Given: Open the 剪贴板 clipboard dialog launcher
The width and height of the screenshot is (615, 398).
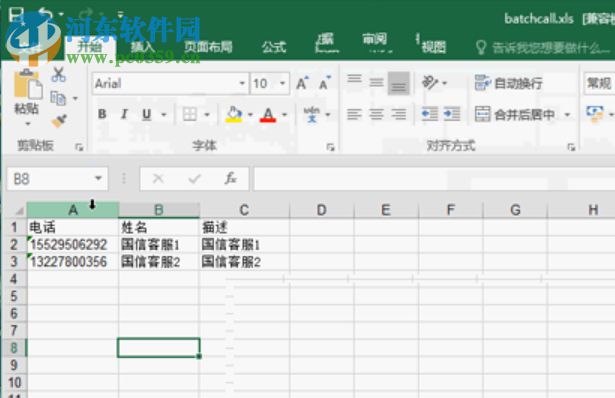Looking at the screenshot, I should click(79, 147).
